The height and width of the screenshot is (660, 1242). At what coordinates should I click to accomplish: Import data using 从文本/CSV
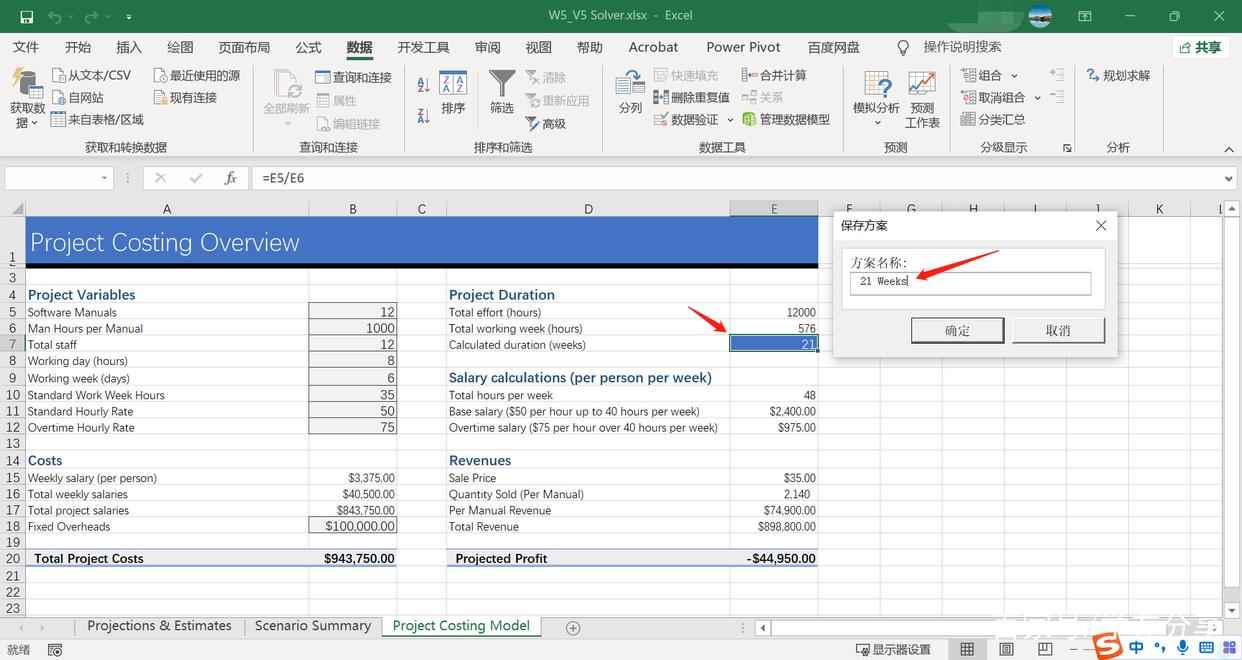[91, 75]
